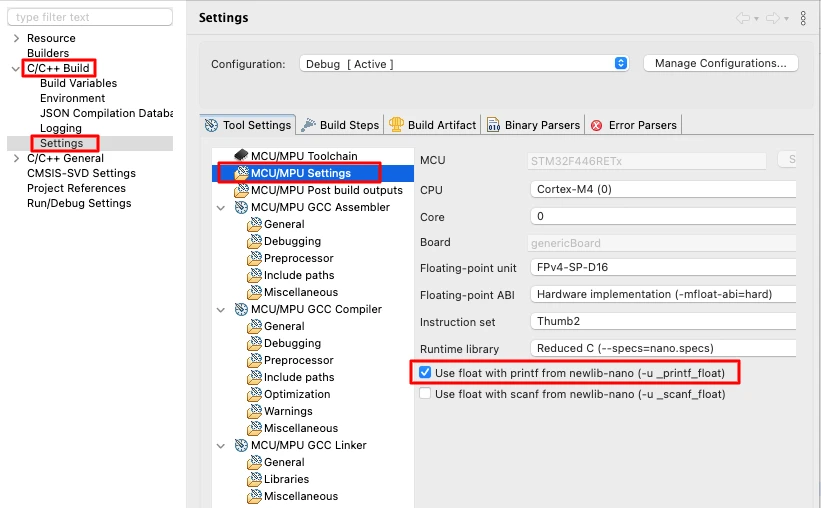Select Project References item
The width and height of the screenshot is (821, 508).
click(x=76, y=188)
